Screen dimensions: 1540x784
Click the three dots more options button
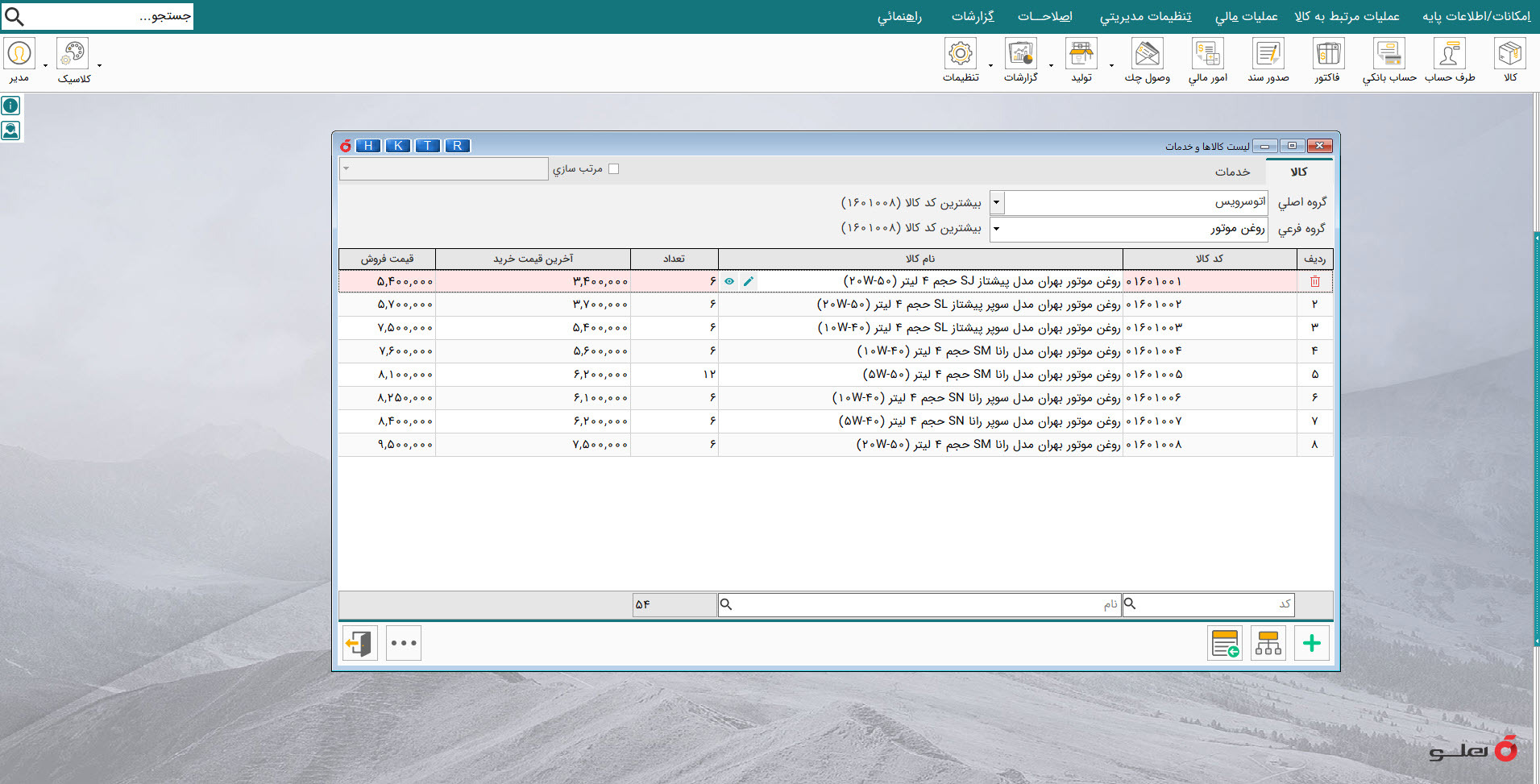point(404,643)
